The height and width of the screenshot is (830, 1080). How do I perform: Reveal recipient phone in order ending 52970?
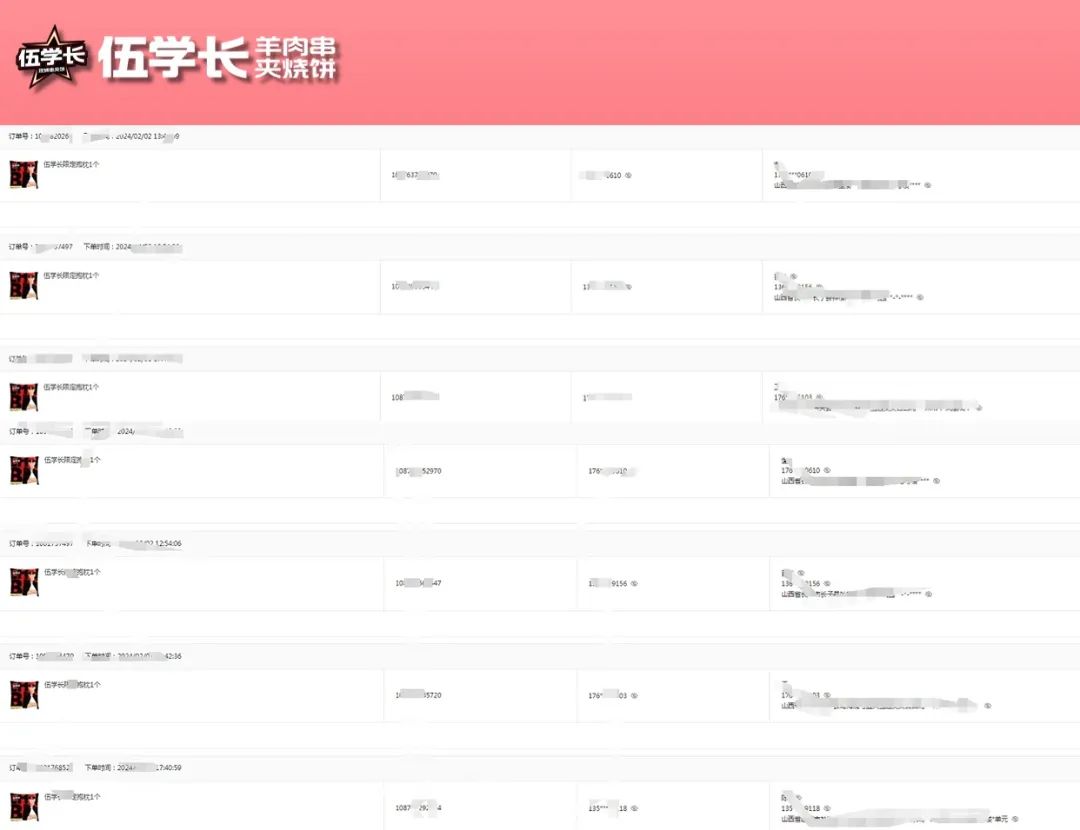tap(827, 470)
